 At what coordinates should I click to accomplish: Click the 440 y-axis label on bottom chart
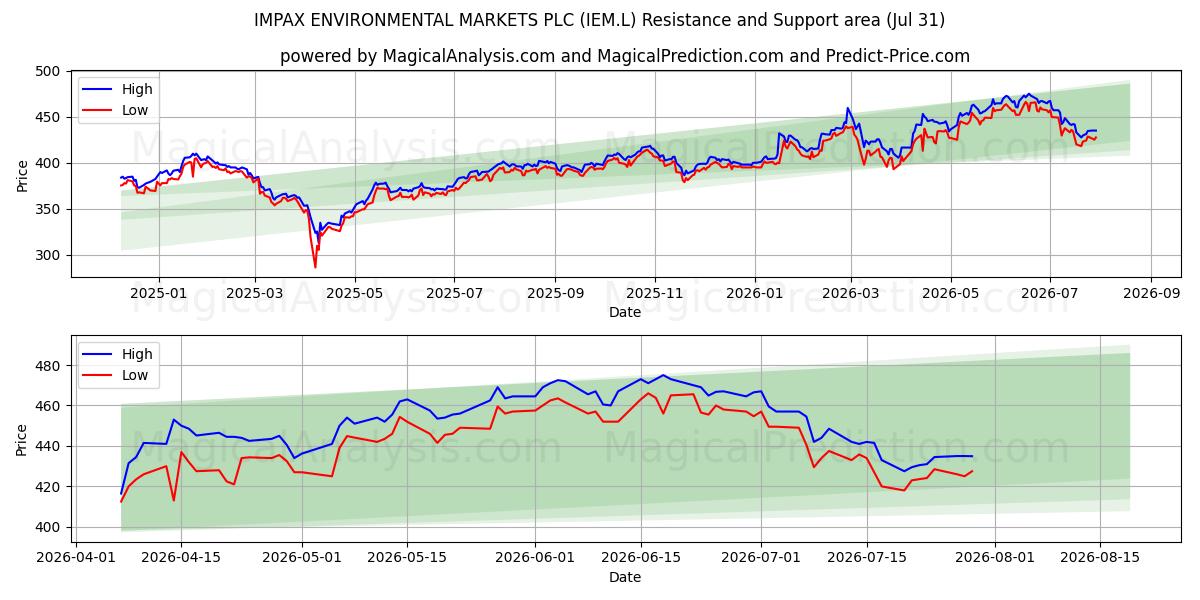(x=49, y=447)
